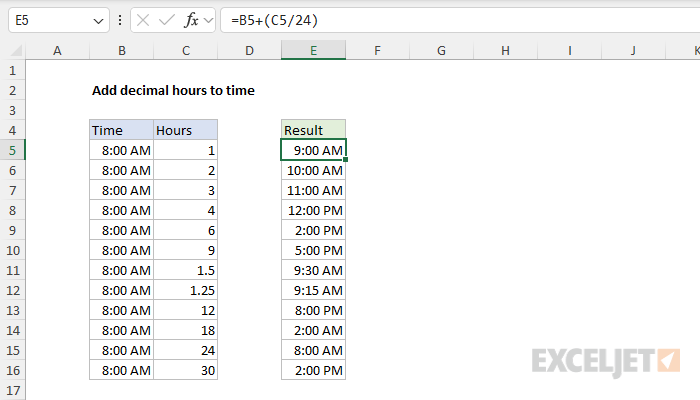Select the result cell 8:00 PM
The width and height of the screenshot is (700, 400).
(x=313, y=310)
